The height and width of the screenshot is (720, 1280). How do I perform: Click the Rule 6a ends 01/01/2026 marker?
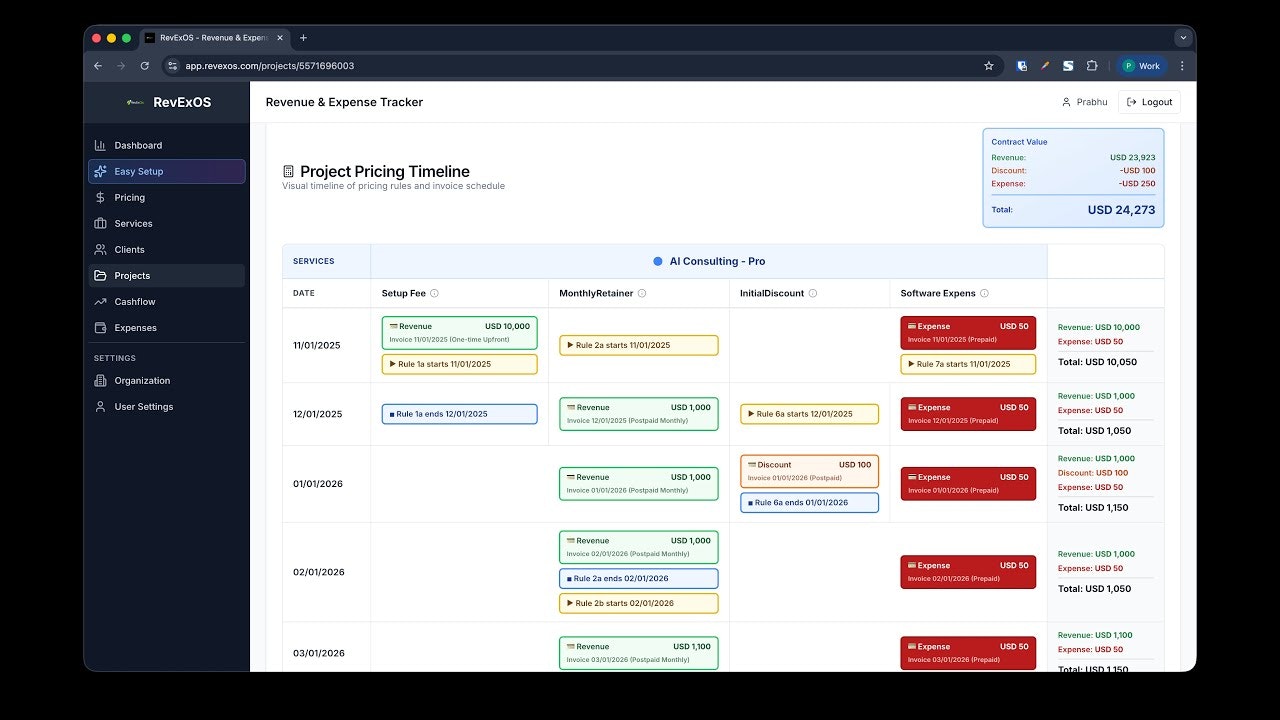809,503
